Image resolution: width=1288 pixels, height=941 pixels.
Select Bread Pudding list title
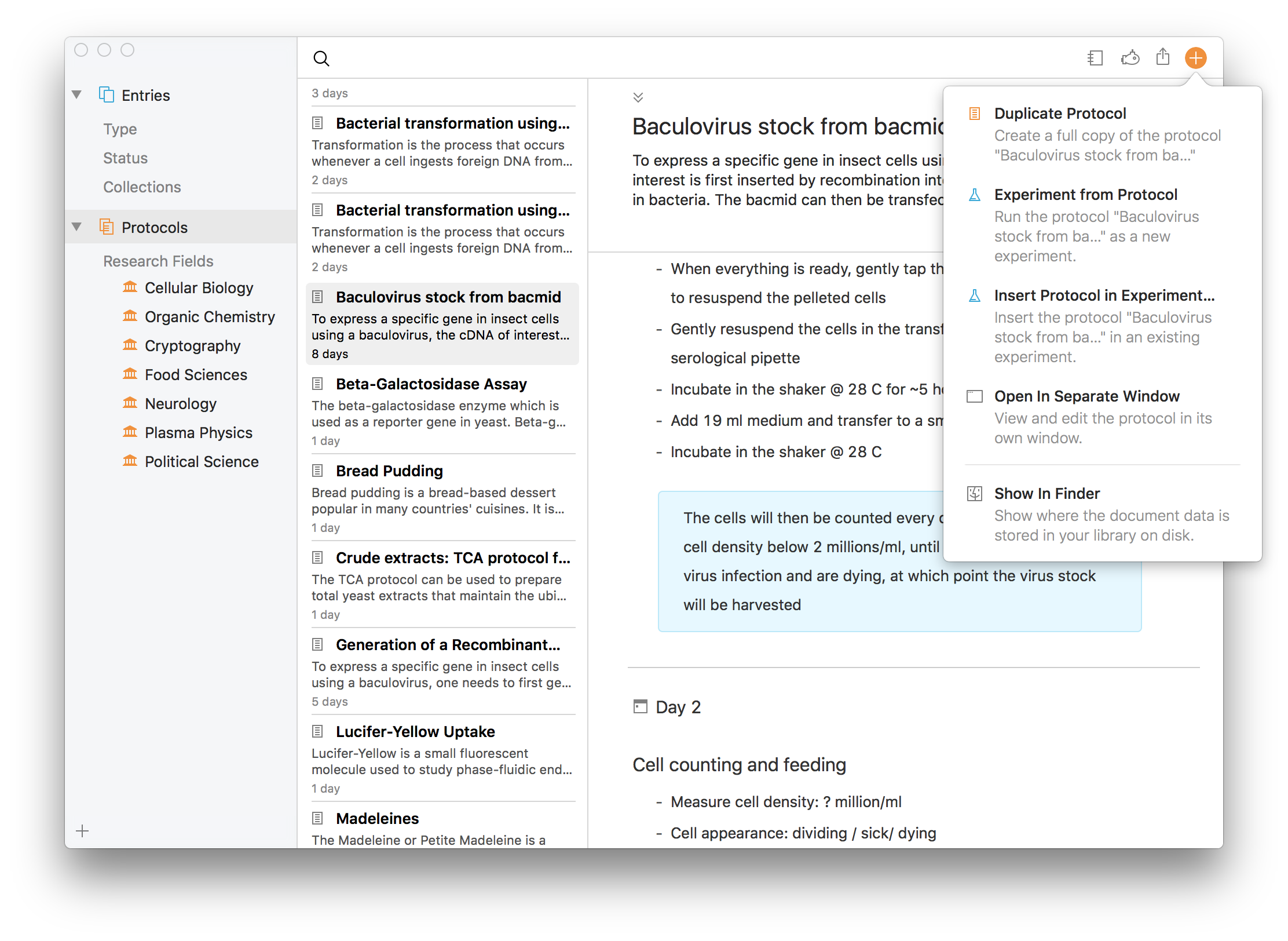[389, 470]
